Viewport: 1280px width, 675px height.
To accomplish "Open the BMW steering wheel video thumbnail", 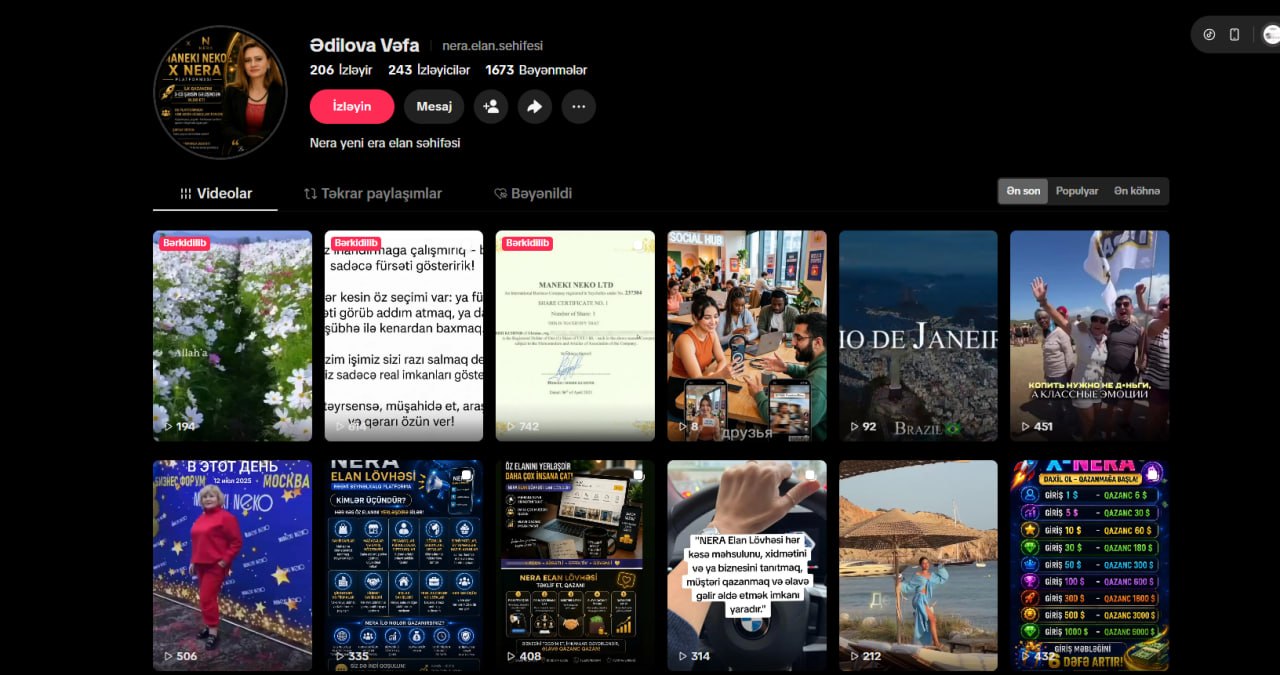I will (x=747, y=565).
